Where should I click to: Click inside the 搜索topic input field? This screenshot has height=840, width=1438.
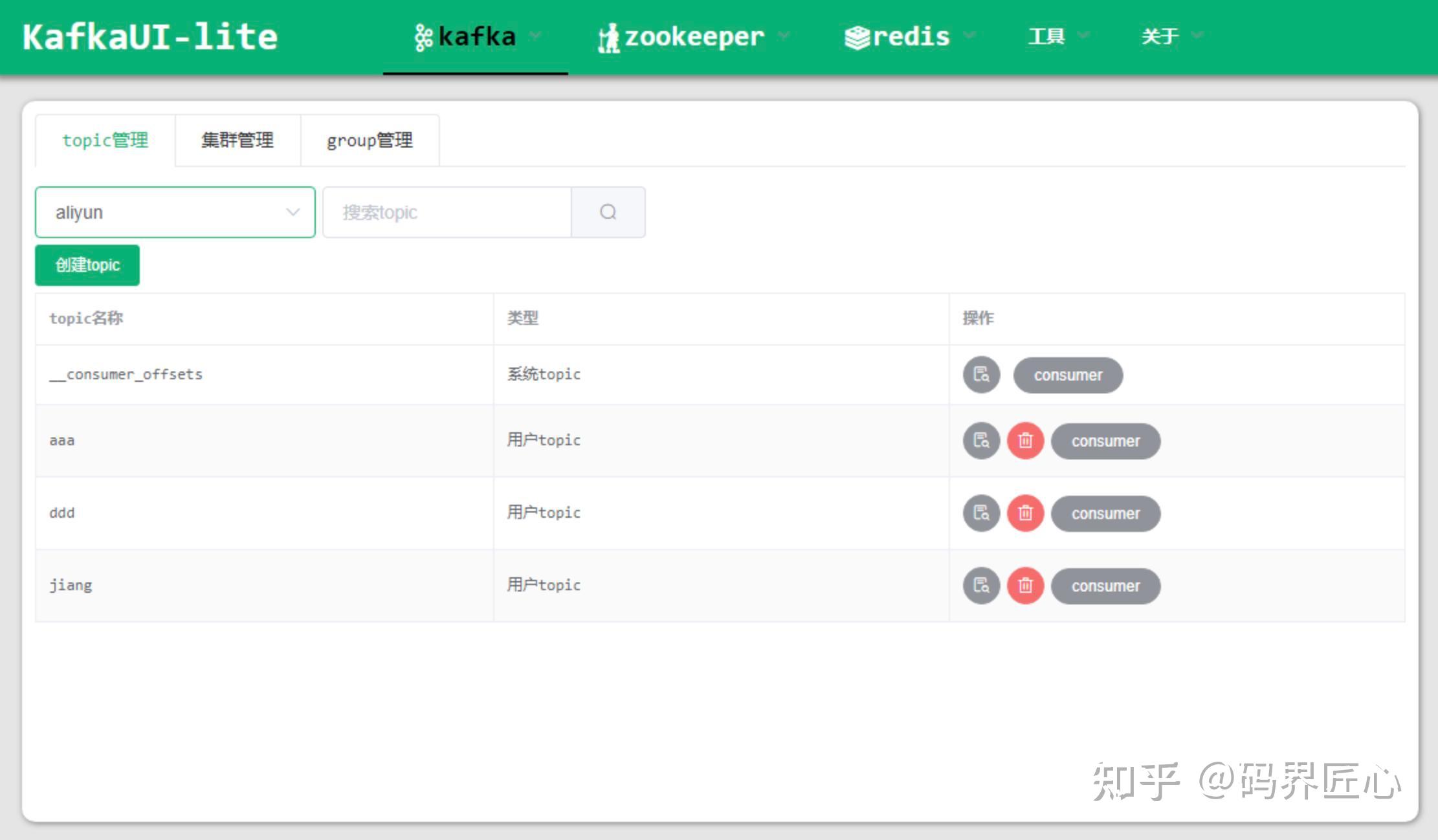pos(447,212)
